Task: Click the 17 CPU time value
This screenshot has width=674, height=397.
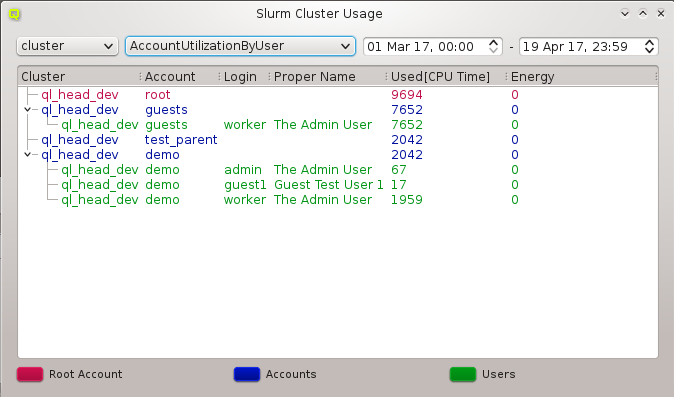Action: pos(398,185)
